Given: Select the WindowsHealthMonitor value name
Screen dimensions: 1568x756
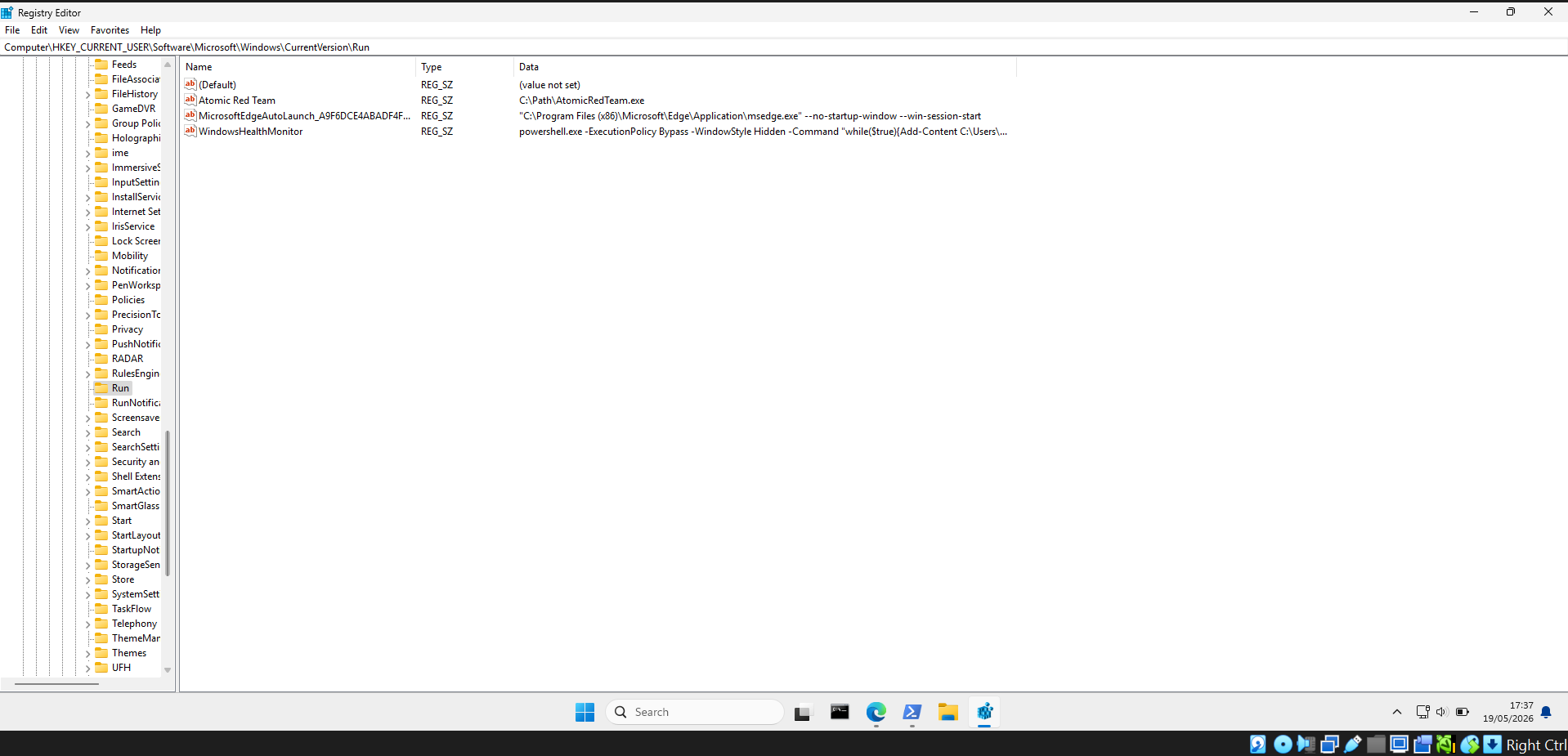Looking at the screenshot, I should (x=250, y=132).
